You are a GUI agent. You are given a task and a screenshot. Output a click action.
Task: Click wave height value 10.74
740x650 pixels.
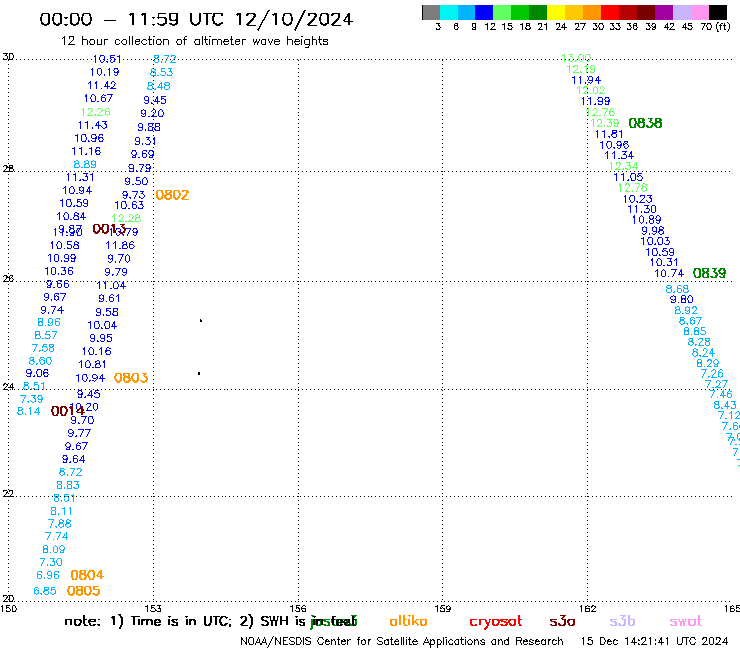tap(669, 273)
